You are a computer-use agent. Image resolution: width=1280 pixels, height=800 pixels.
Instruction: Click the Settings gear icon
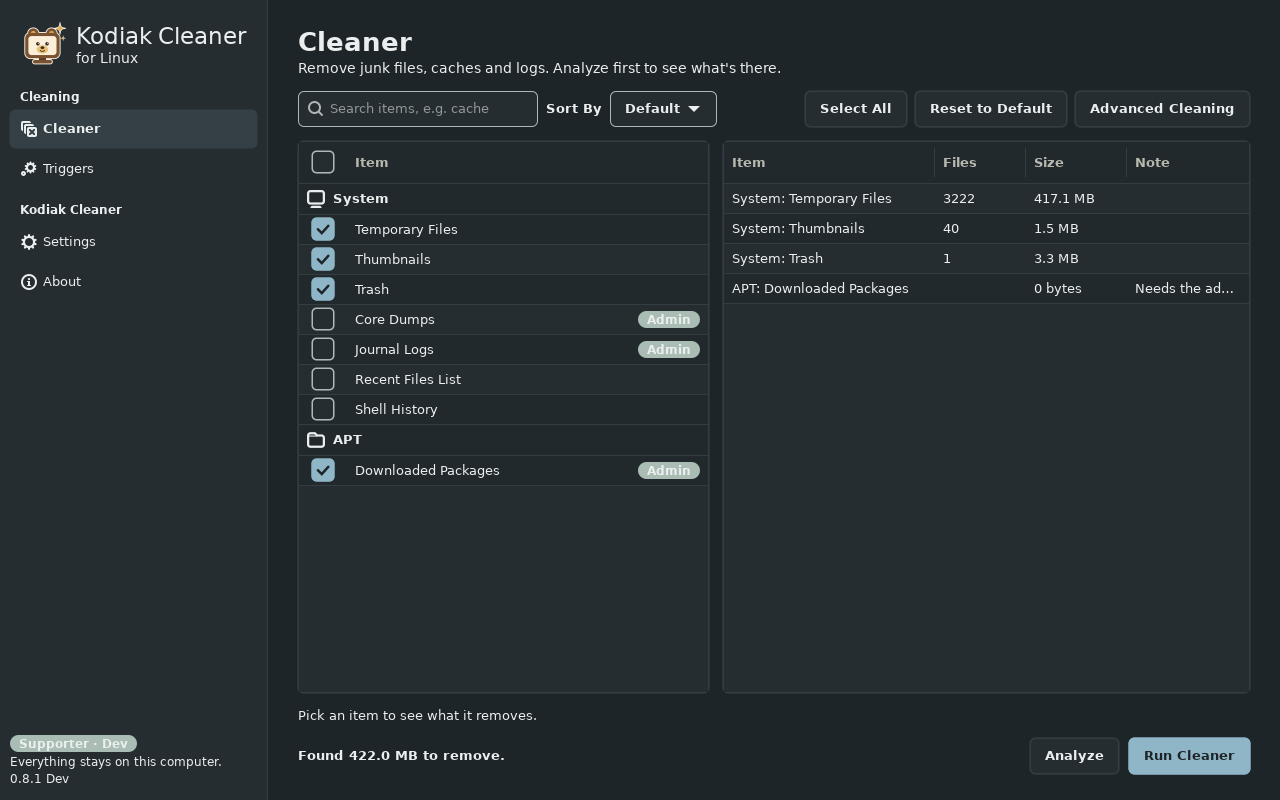[x=29, y=242]
